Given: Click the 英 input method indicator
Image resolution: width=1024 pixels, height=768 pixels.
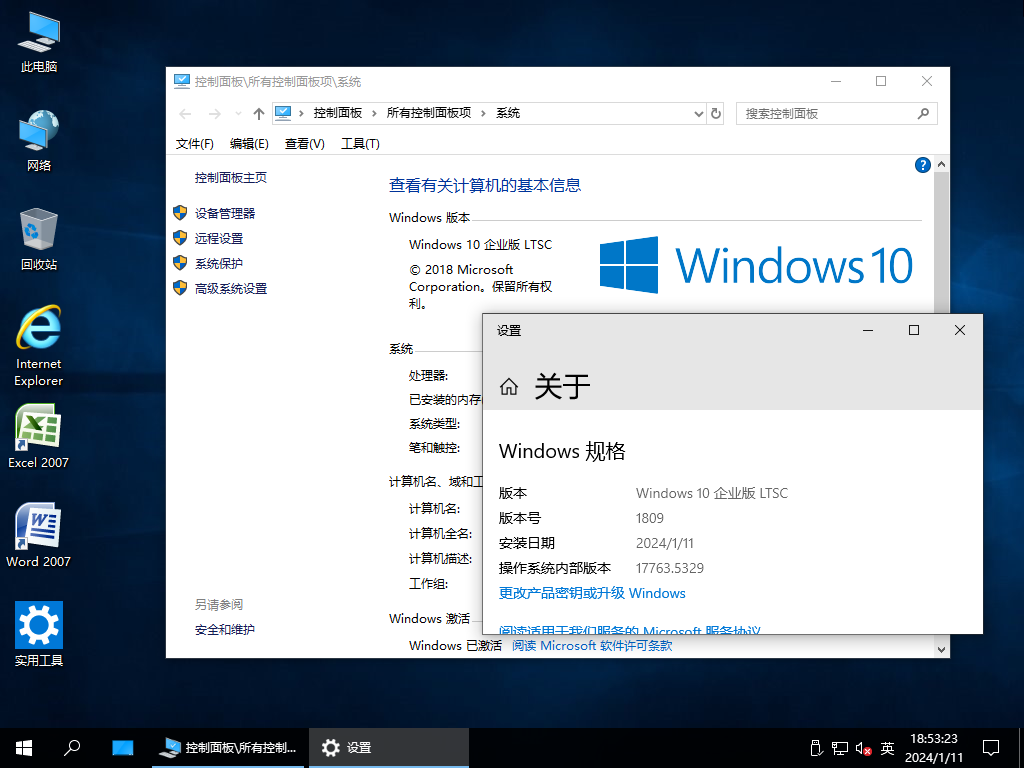Looking at the screenshot, I should [x=887, y=748].
